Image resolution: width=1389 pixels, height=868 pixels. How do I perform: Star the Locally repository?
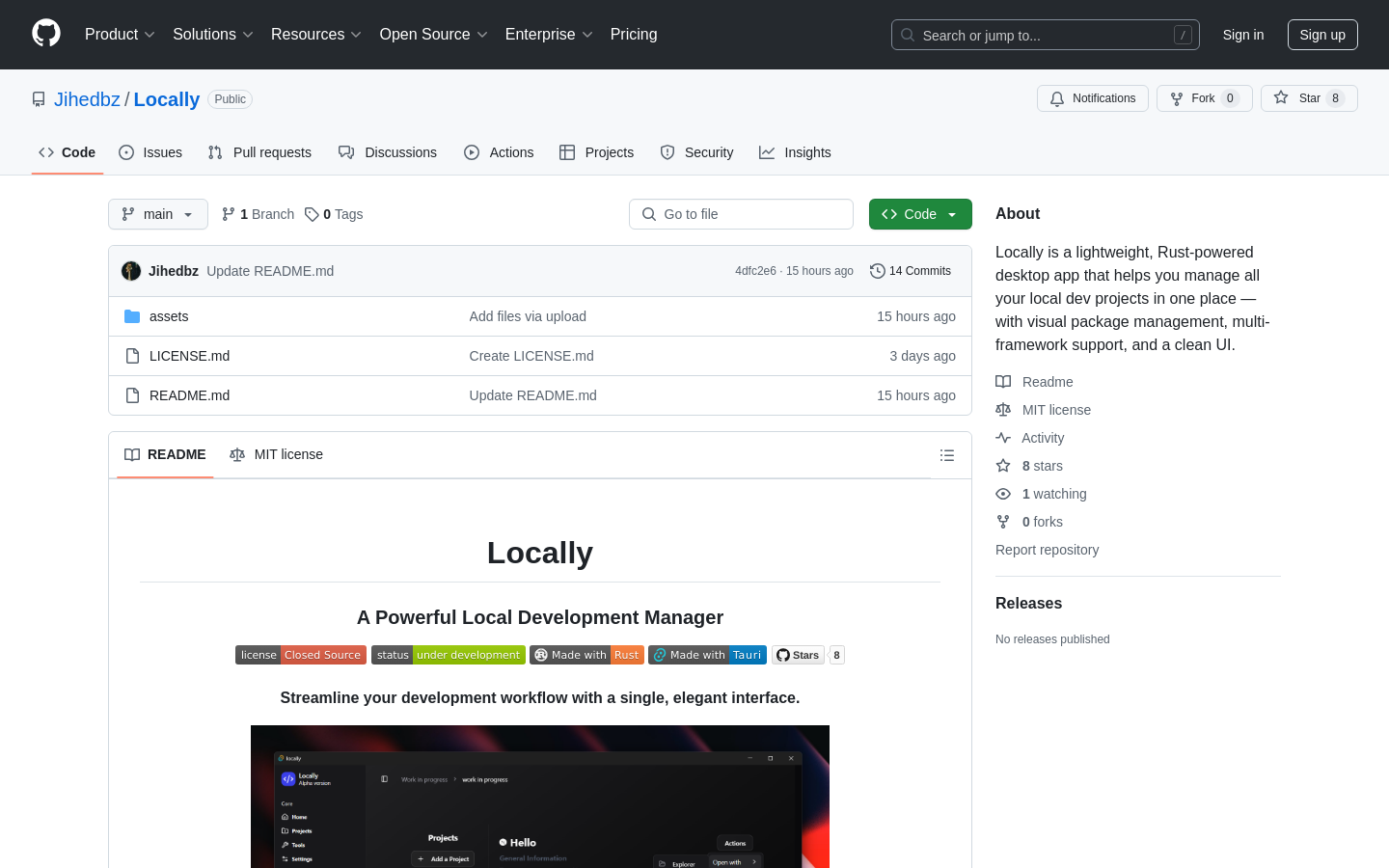1309,98
